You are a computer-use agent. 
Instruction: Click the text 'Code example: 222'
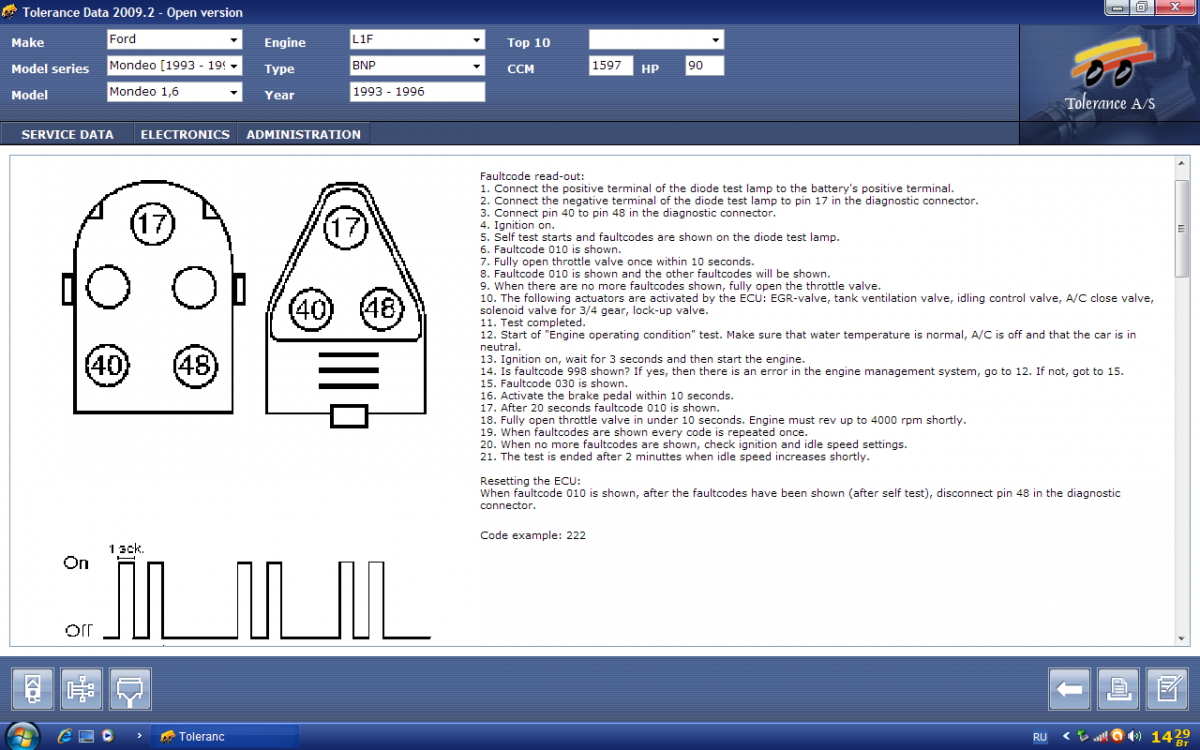(x=533, y=535)
